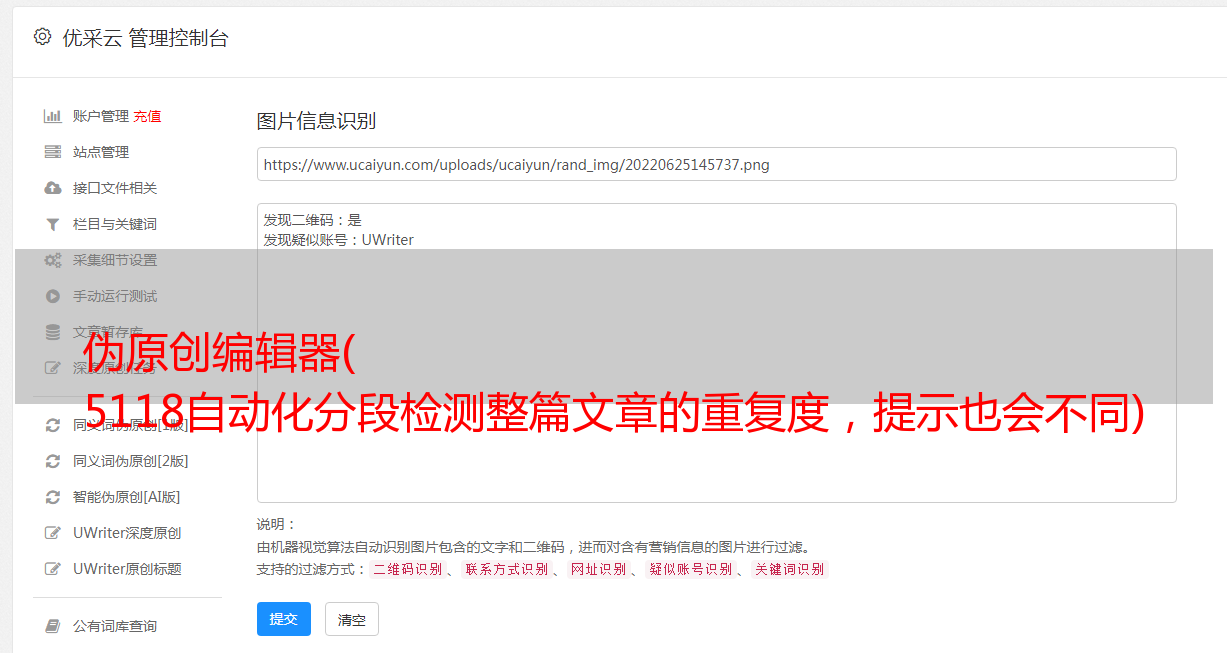Image resolution: width=1227 pixels, height=653 pixels.
Task: Click the 发现疑似账号：UWriter result line
Action: 338,240
